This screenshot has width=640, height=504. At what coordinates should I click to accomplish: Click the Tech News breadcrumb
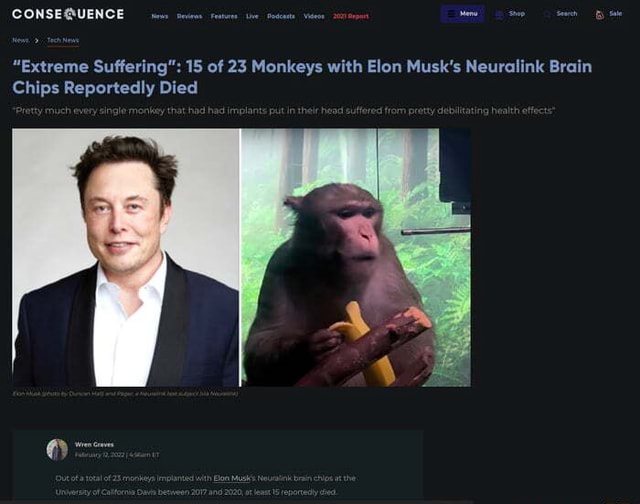(x=63, y=40)
